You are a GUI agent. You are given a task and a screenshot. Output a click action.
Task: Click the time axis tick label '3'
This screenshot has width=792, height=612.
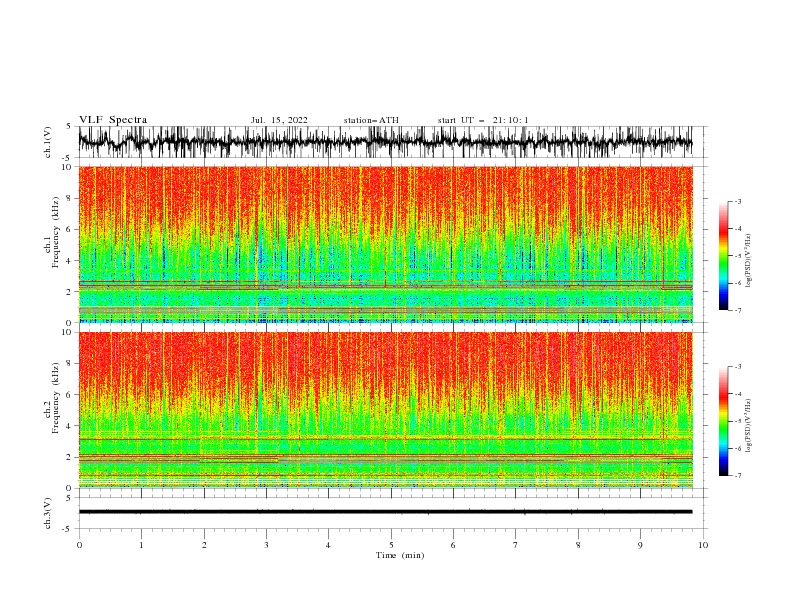pyautogui.click(x=266, y=545)
